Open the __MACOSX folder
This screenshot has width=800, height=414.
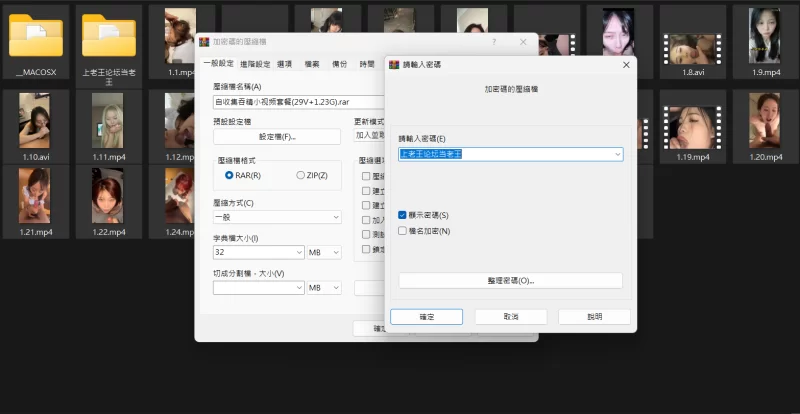click(35, 37)
